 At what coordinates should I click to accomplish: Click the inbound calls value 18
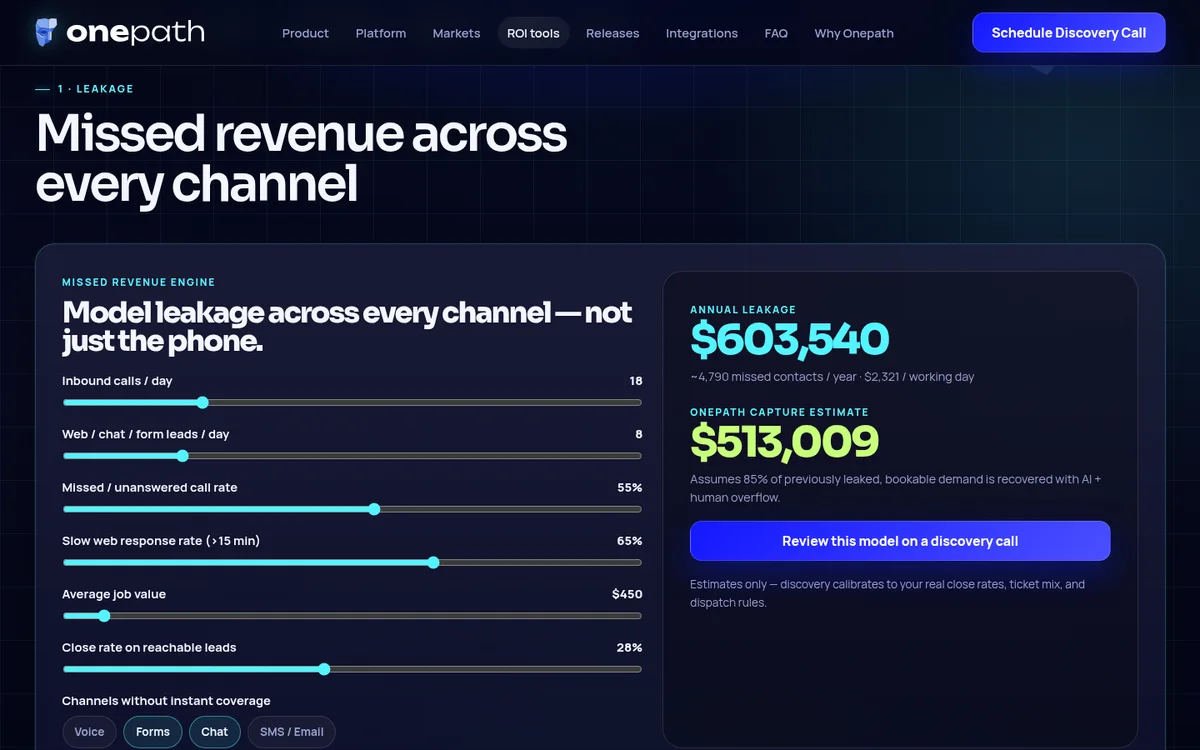[636, 381]
